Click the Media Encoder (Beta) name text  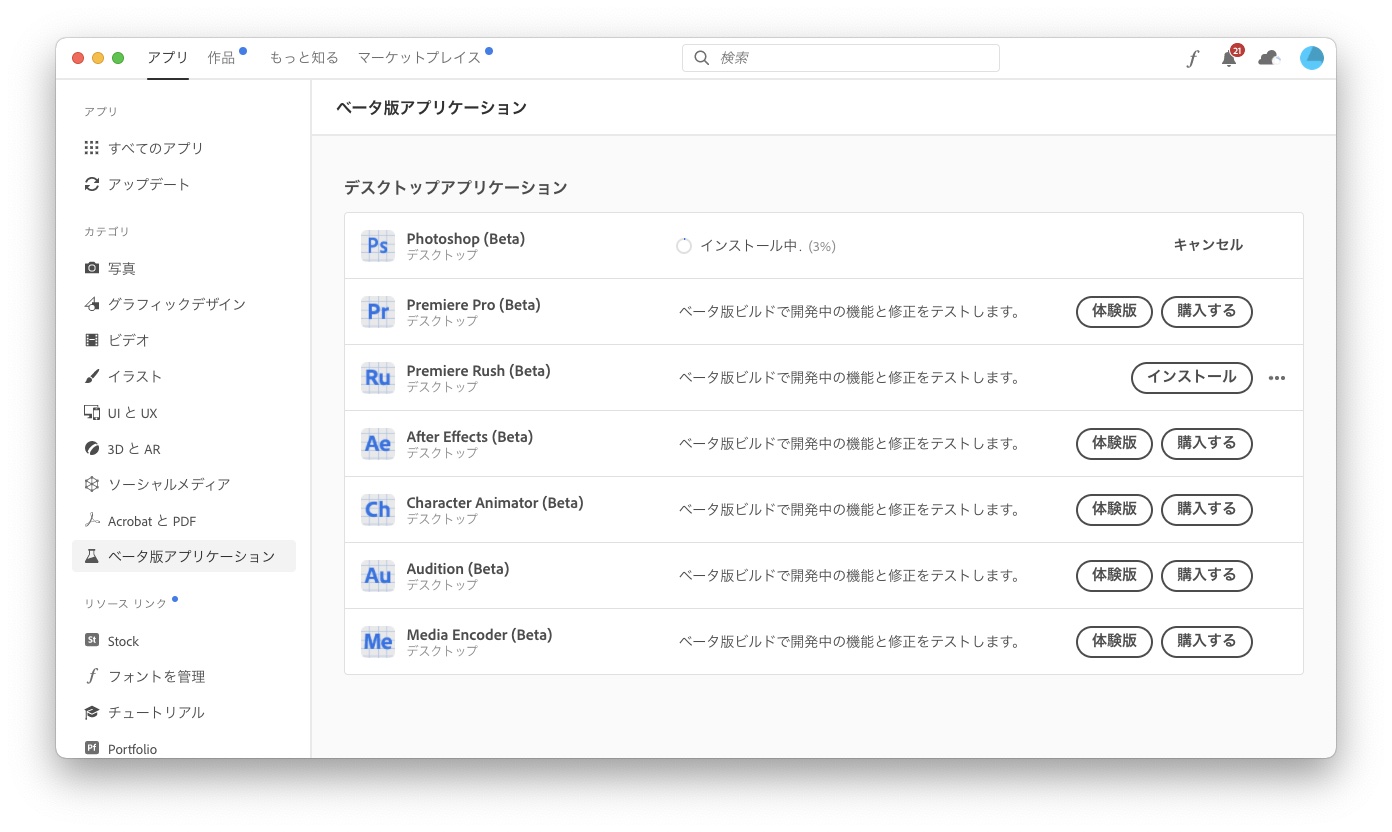(479, 635)
